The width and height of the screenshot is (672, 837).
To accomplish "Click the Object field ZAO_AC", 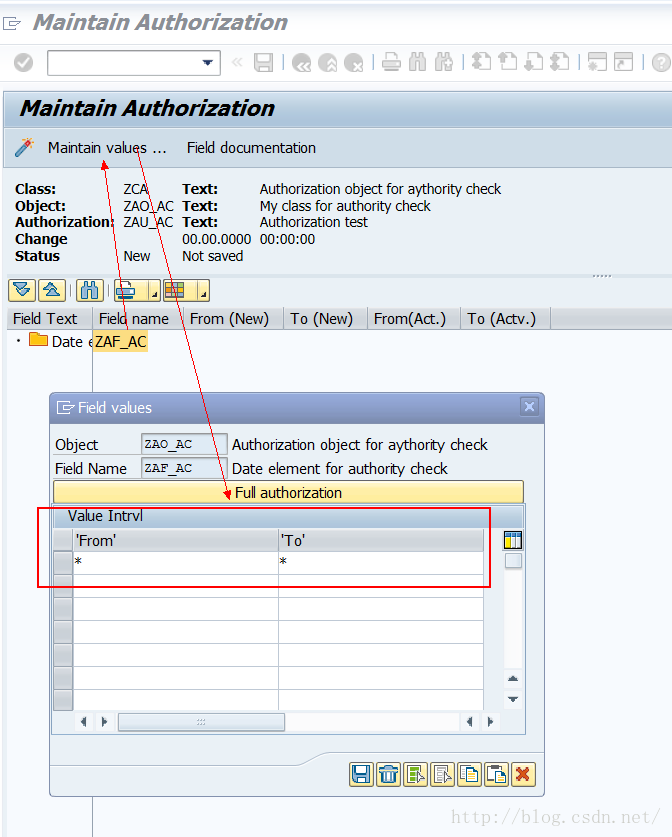I will tap(184, 444).
